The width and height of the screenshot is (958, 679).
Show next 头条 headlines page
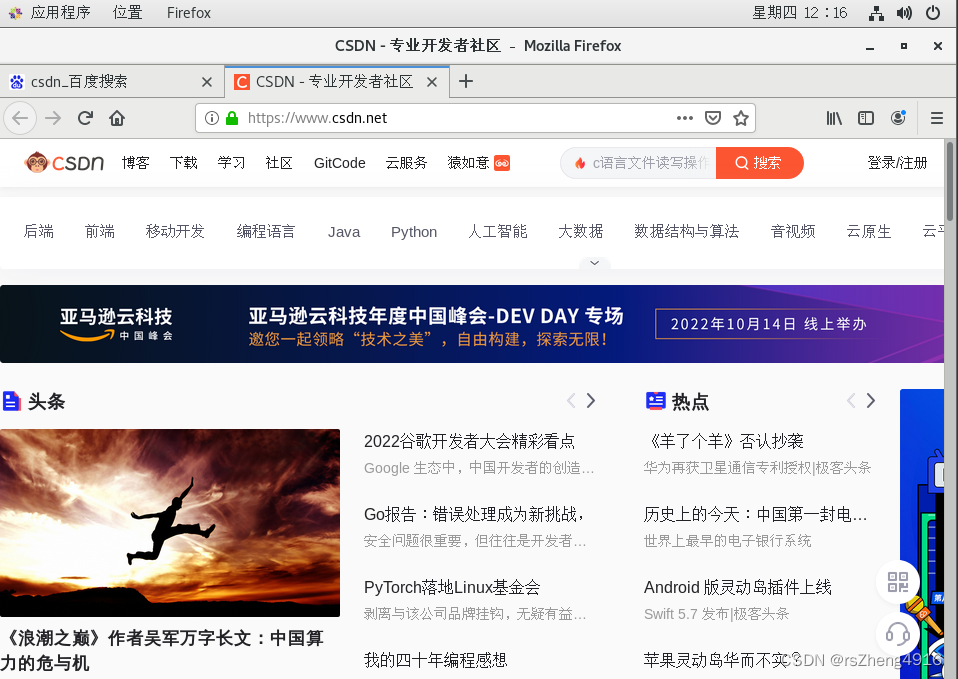(591, 401)
